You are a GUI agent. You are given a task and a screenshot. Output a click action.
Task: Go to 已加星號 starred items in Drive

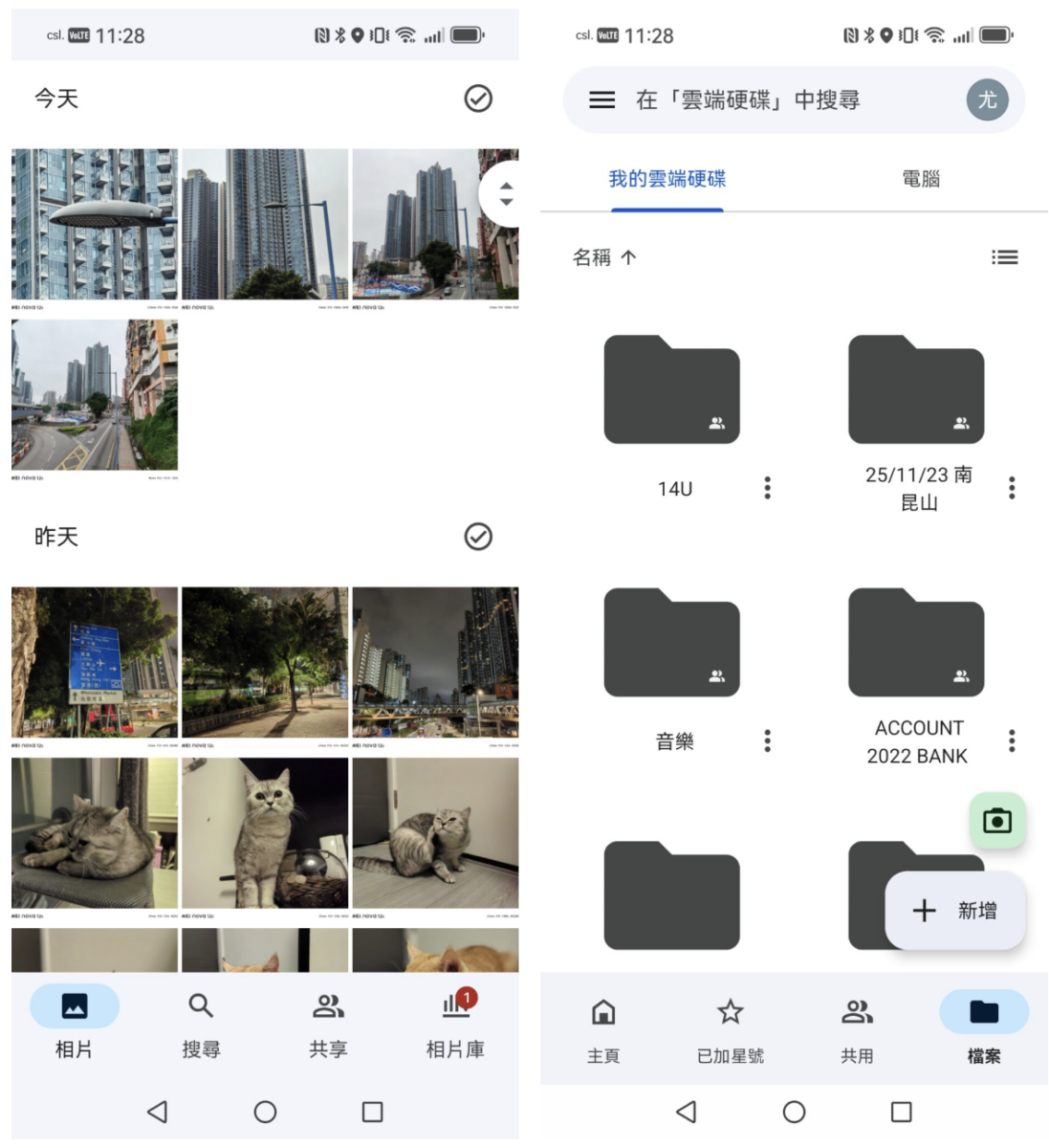(x=730, y=1028)
